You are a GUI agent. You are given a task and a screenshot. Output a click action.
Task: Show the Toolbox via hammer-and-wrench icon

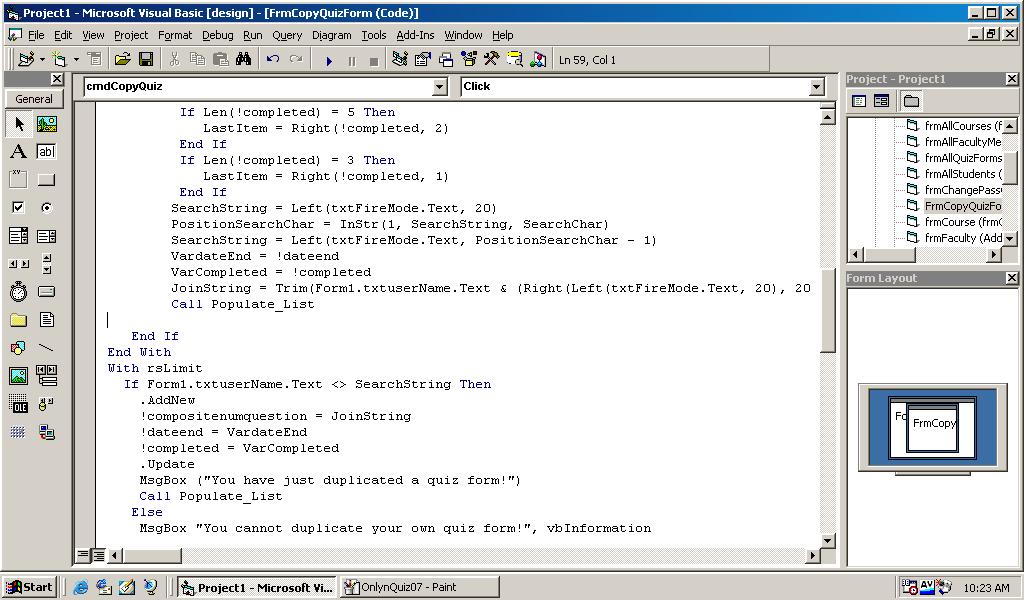(x=492, y=60)
